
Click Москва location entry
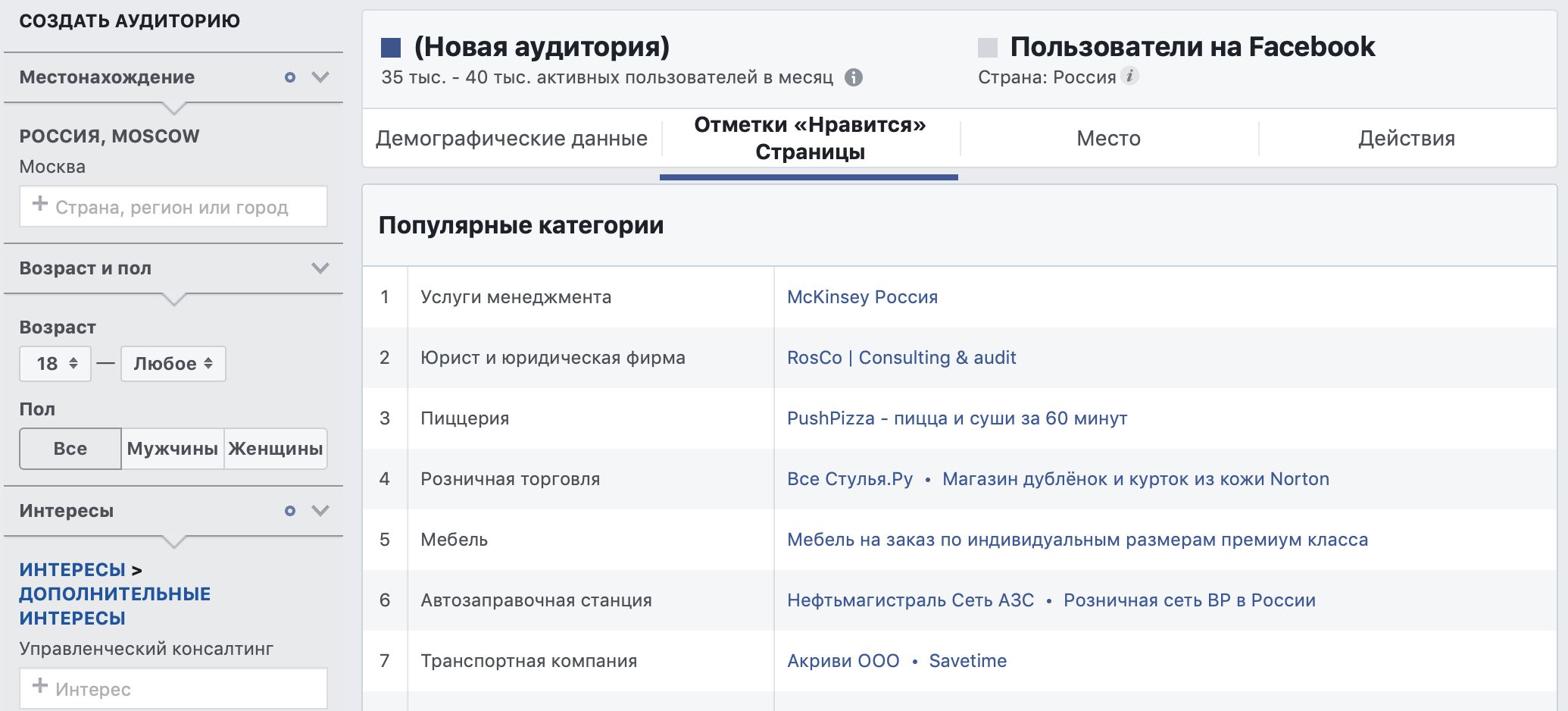52,167
